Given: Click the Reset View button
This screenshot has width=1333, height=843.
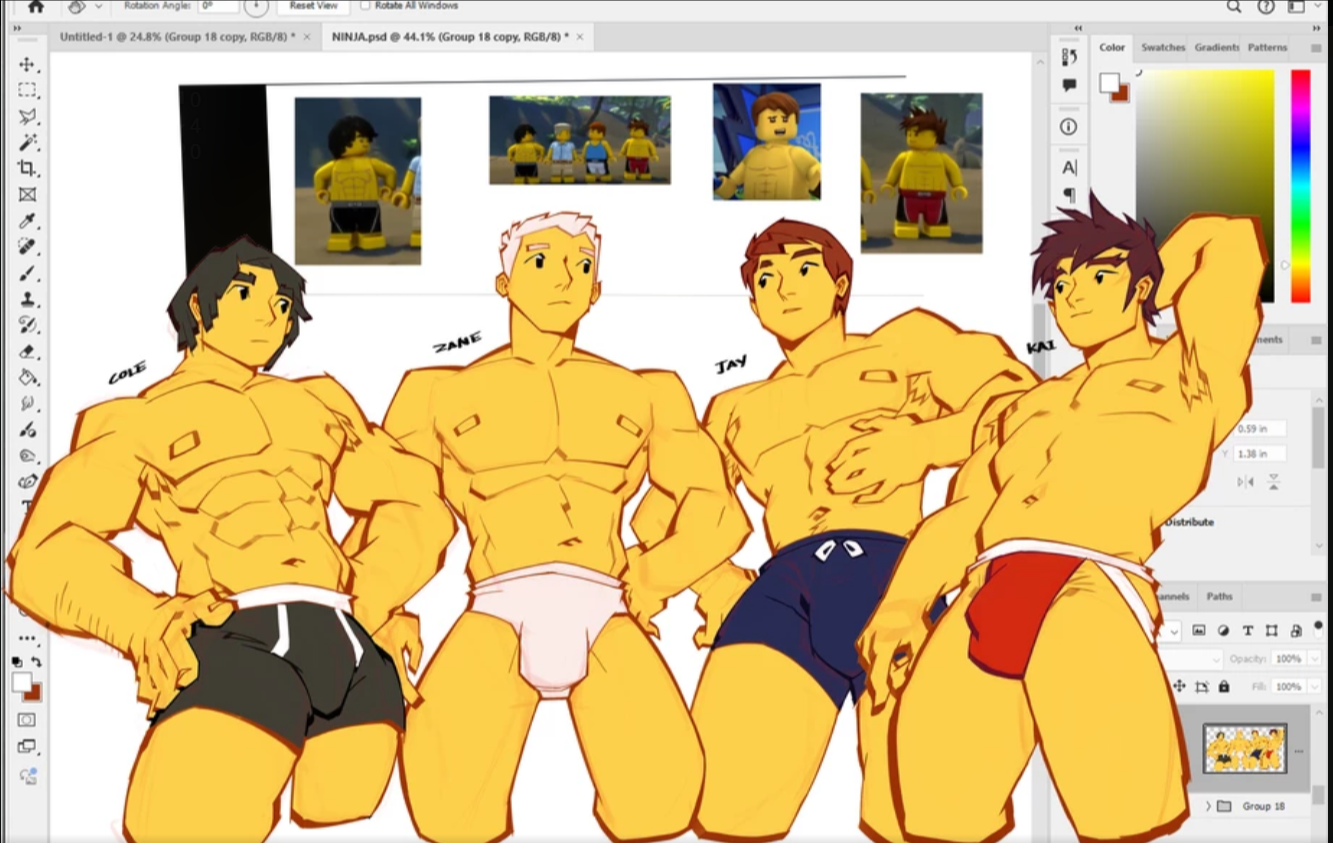Looking at the screenshot, I should [x=313, y=5].
